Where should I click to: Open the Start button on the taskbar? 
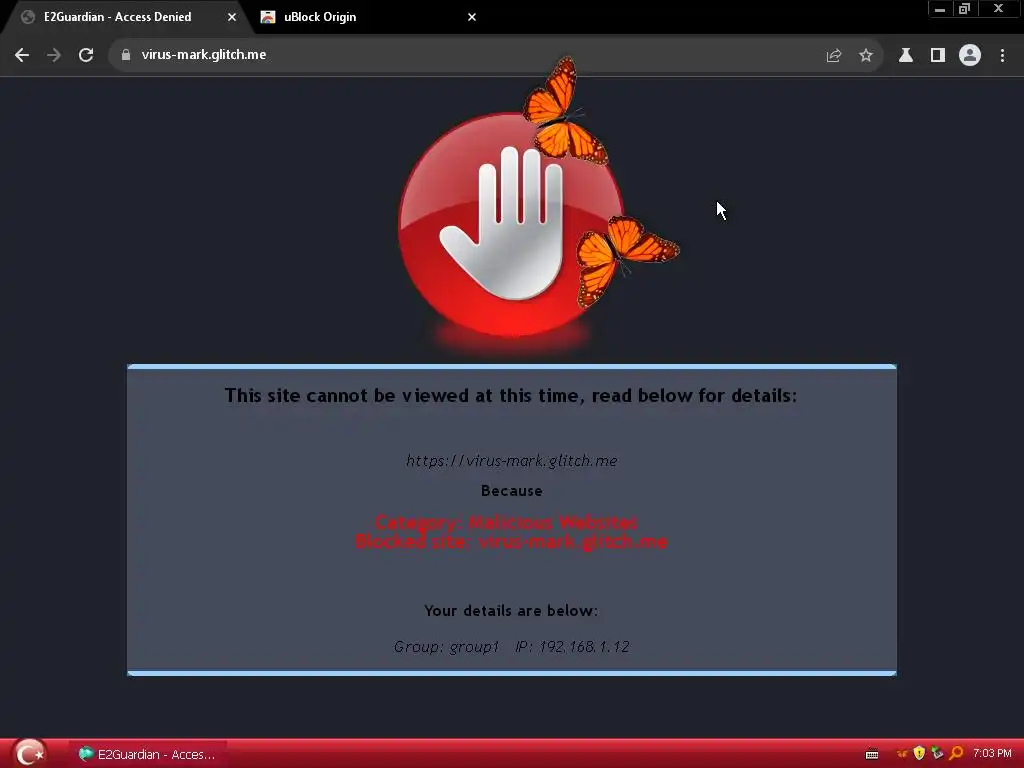click(29, 754)
